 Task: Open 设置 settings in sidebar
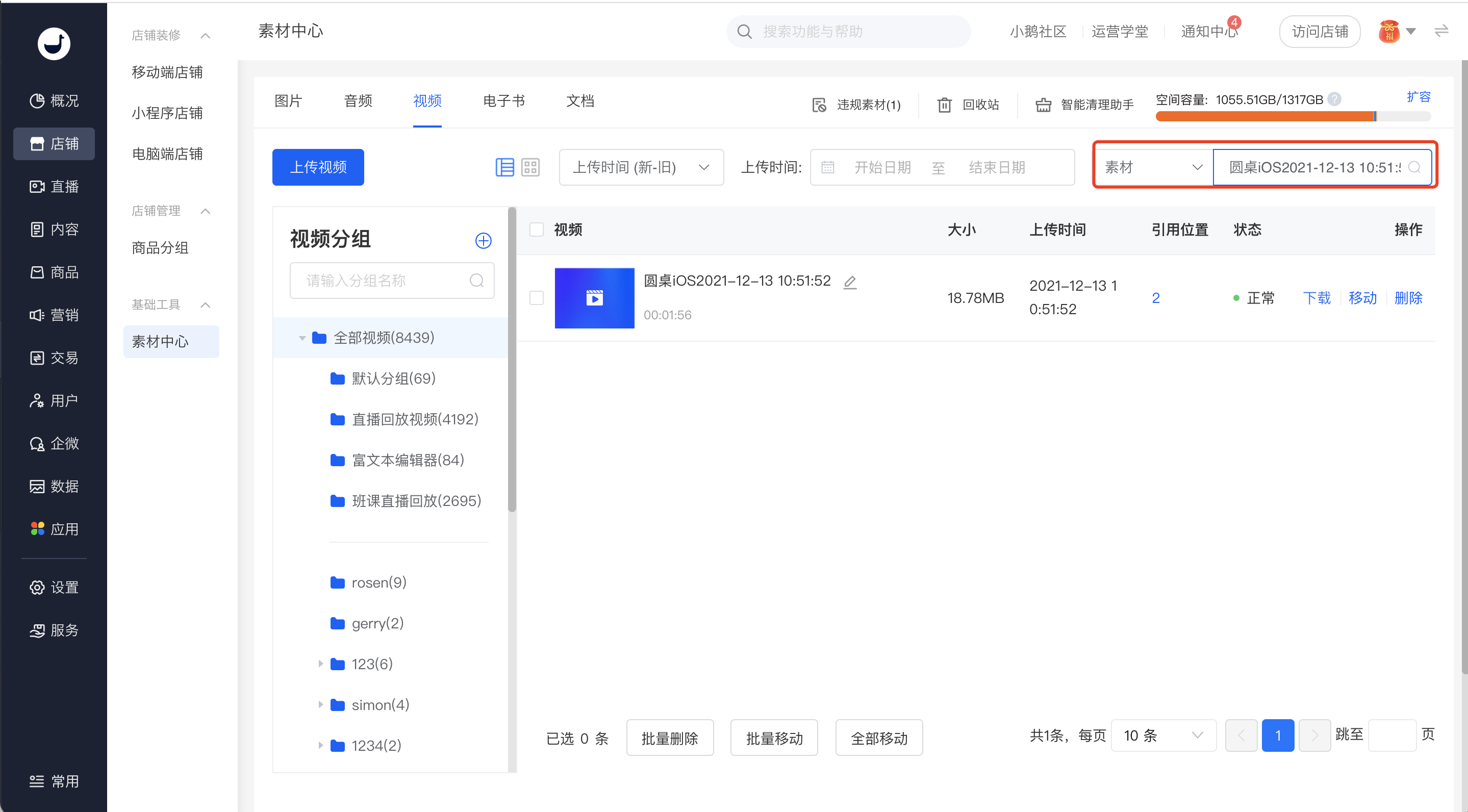[54, 587]
